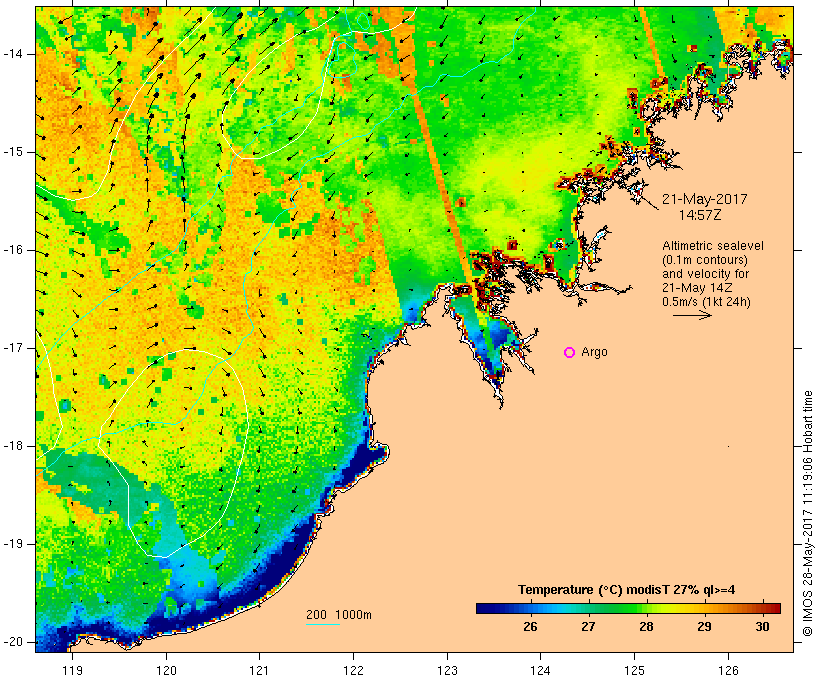Screen dimensions: 820x680
Task: Click the '21-May 14Z' annotation line
Action: pos(697,288)
